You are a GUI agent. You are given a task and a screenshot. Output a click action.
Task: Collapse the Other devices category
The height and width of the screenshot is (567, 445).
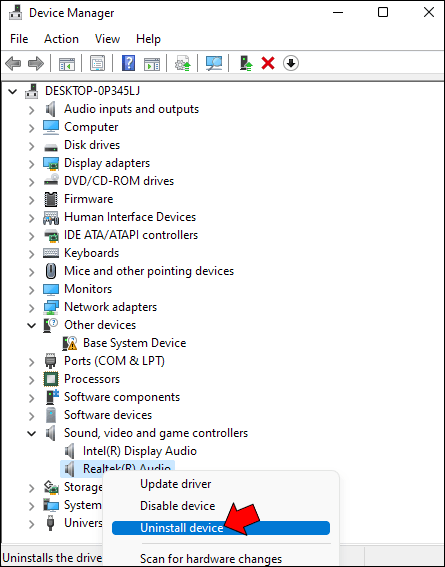(31, 325)
